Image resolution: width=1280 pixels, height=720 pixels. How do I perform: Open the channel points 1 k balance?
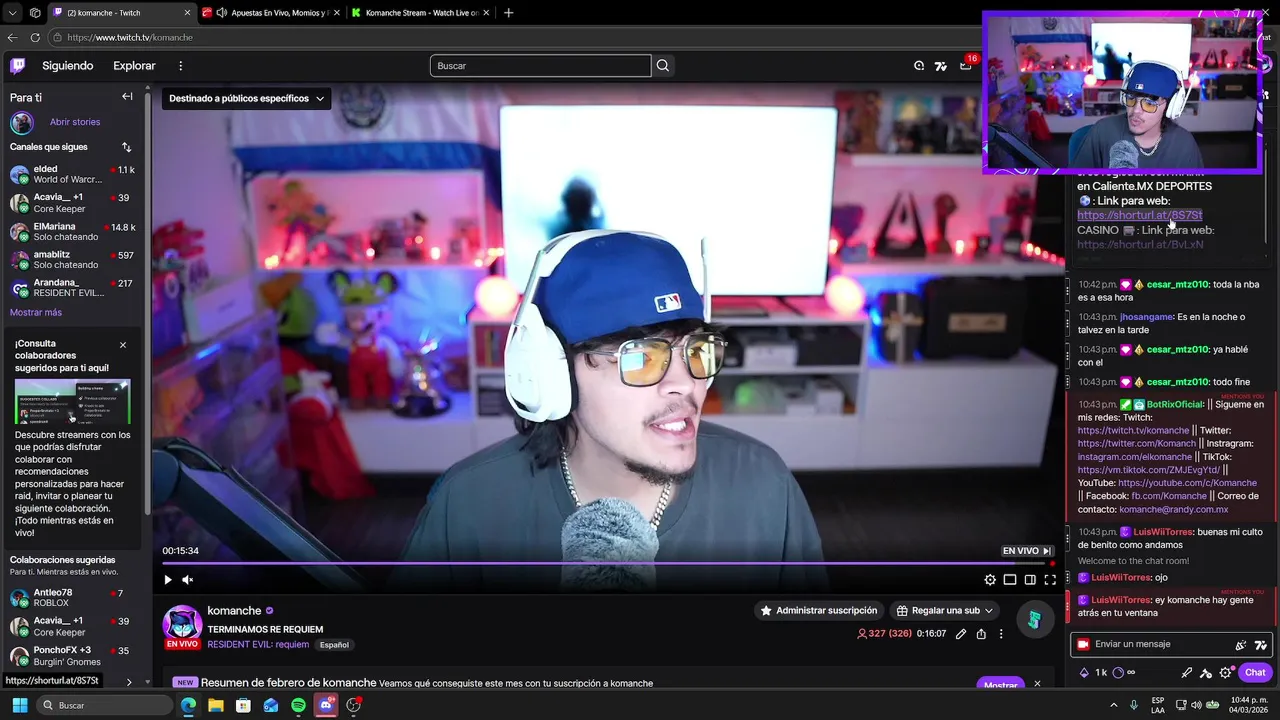[1093, 673]
